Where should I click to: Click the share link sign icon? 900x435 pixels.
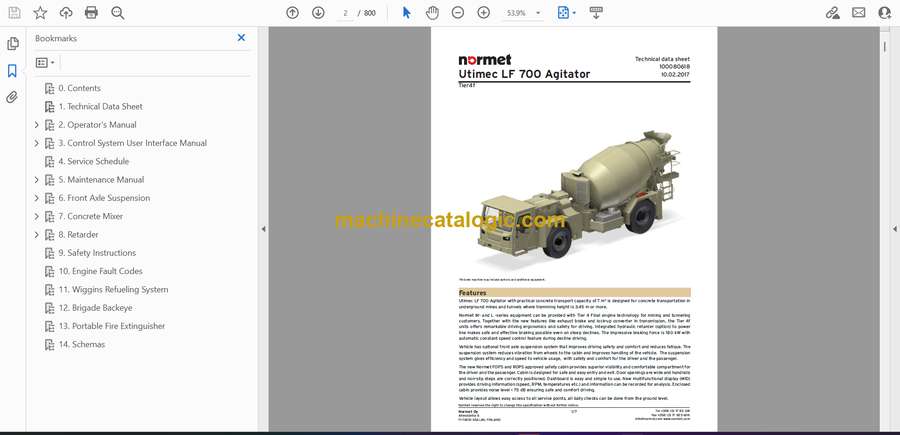(832, 13)
